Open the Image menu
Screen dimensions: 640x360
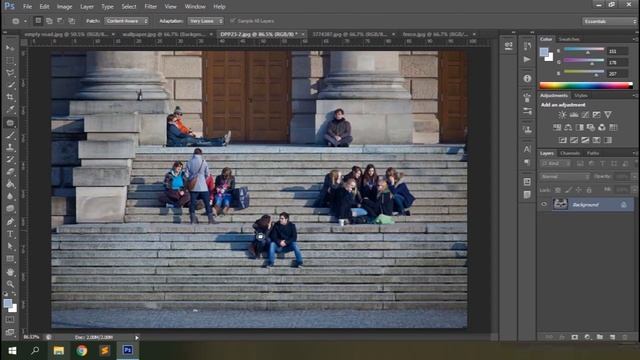[64, 7]
